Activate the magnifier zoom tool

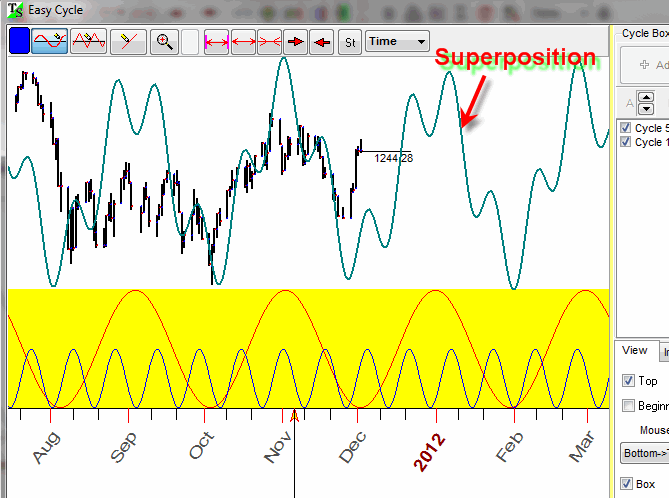[x=165, y=41]
